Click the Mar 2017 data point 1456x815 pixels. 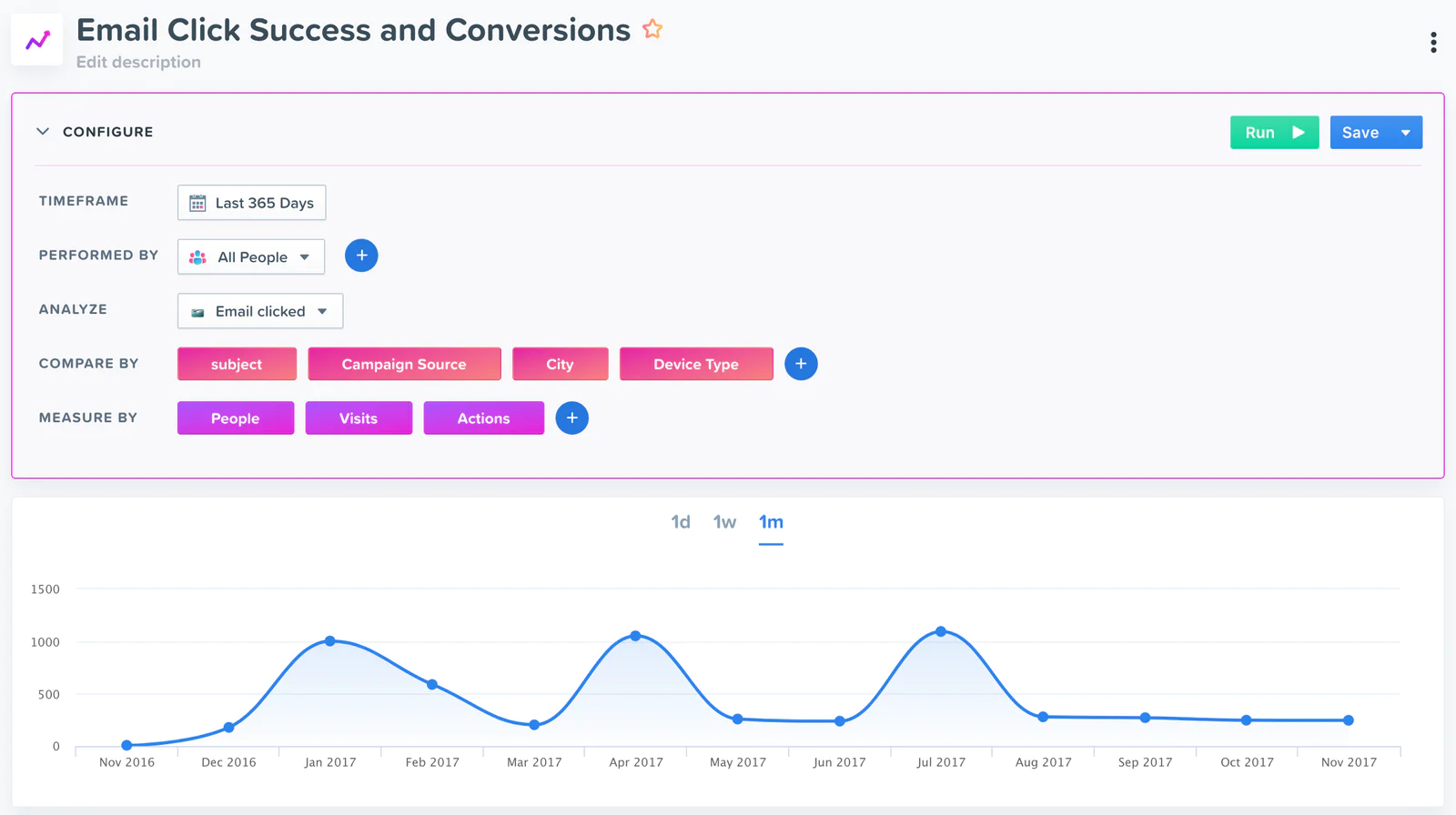coord(534,725)
